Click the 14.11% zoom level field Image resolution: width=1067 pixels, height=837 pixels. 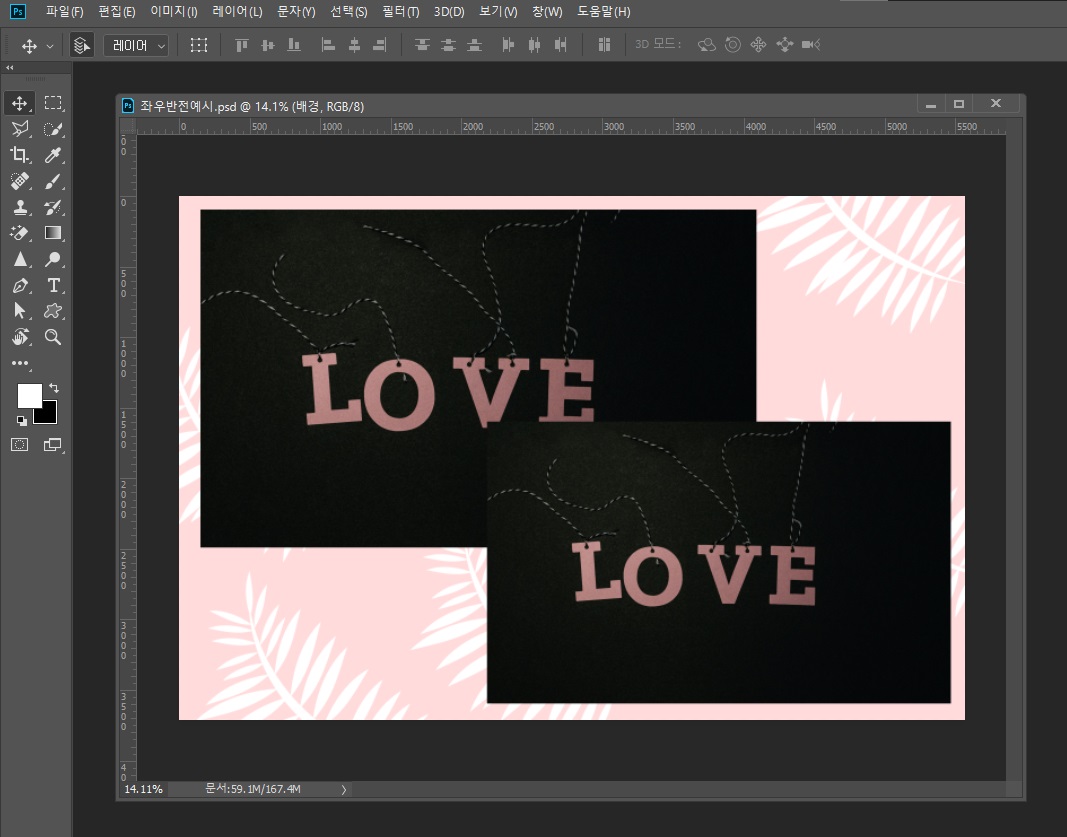click(144, 789)
